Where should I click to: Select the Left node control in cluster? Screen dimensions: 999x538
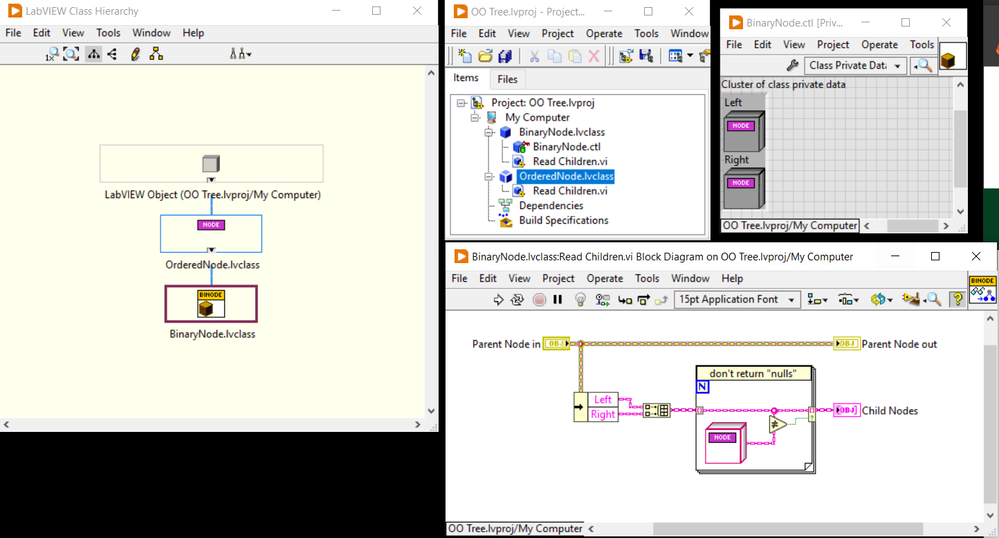coord(744,131)
